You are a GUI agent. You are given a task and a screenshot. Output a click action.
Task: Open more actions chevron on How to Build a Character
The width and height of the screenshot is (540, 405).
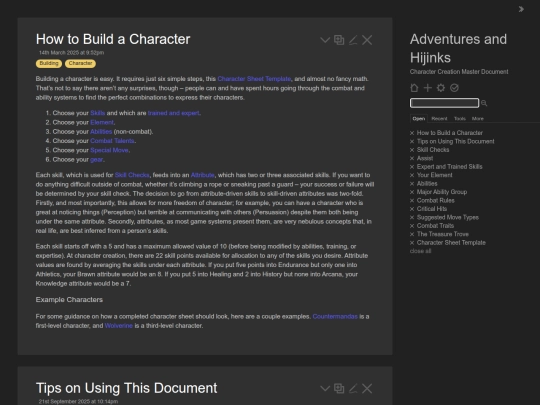pyautogui.click(x=325, y=40)
